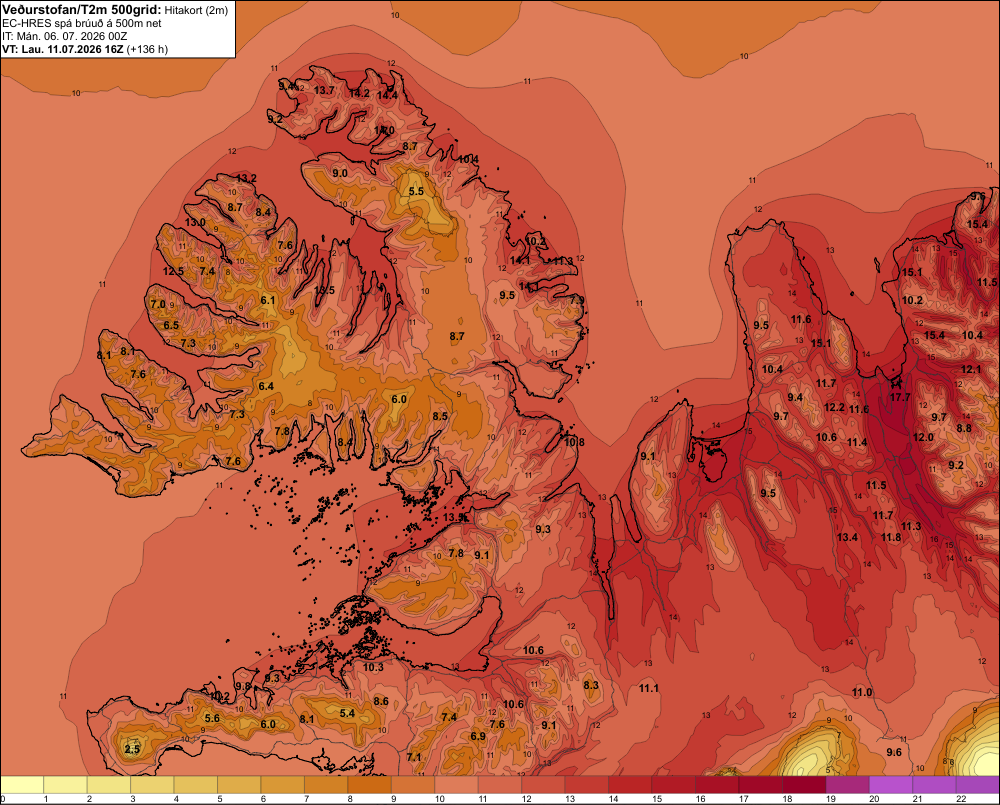Click the 11.4 temperature value

pos(857,443)
